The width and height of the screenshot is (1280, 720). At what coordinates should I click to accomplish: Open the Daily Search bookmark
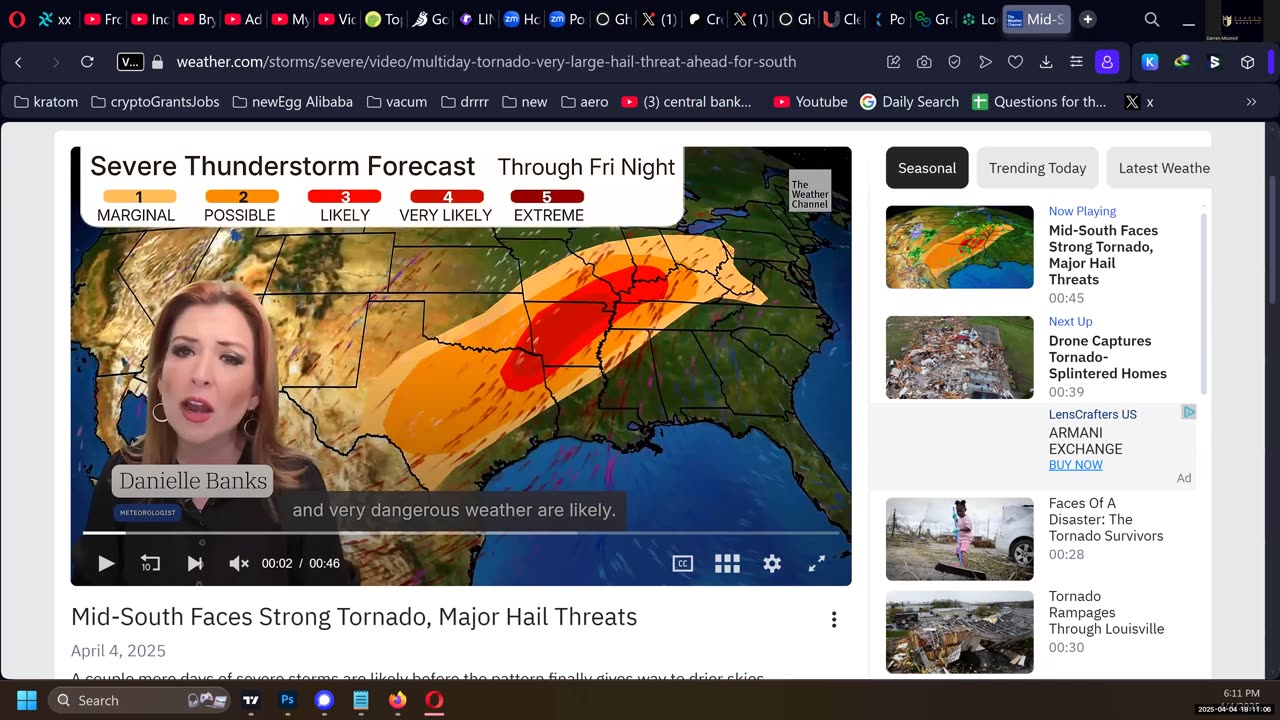(909, 102)
